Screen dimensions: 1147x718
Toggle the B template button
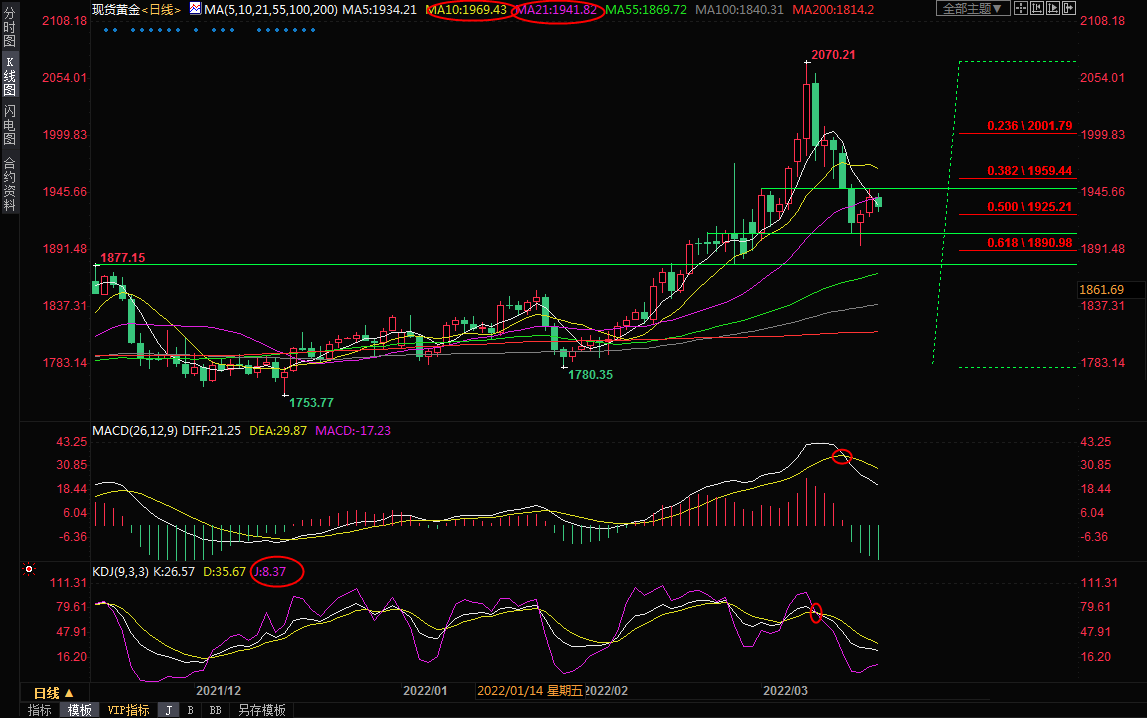coord(190,710)
